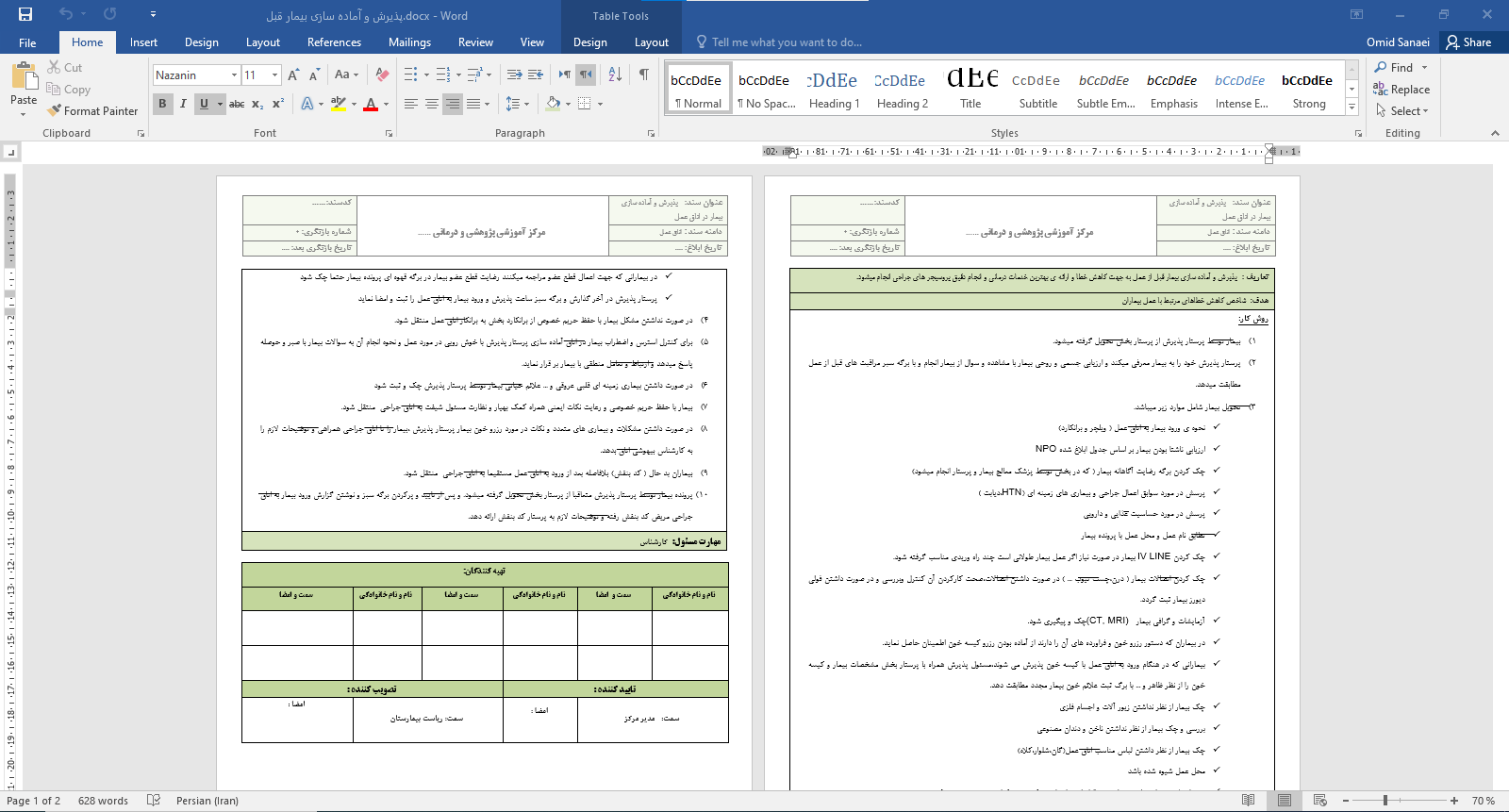Expand the Styles gallery more button
Screen dimensions: 1509x812
click(1351, 108)
